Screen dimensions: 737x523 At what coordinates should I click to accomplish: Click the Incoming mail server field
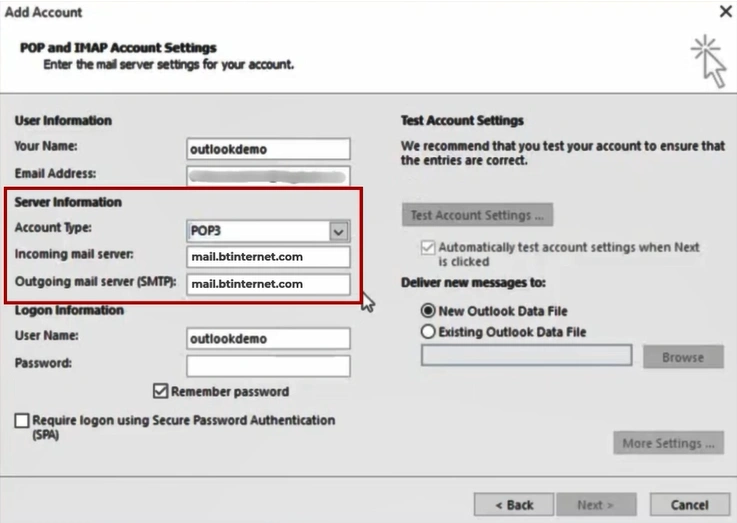coord(268,257)
